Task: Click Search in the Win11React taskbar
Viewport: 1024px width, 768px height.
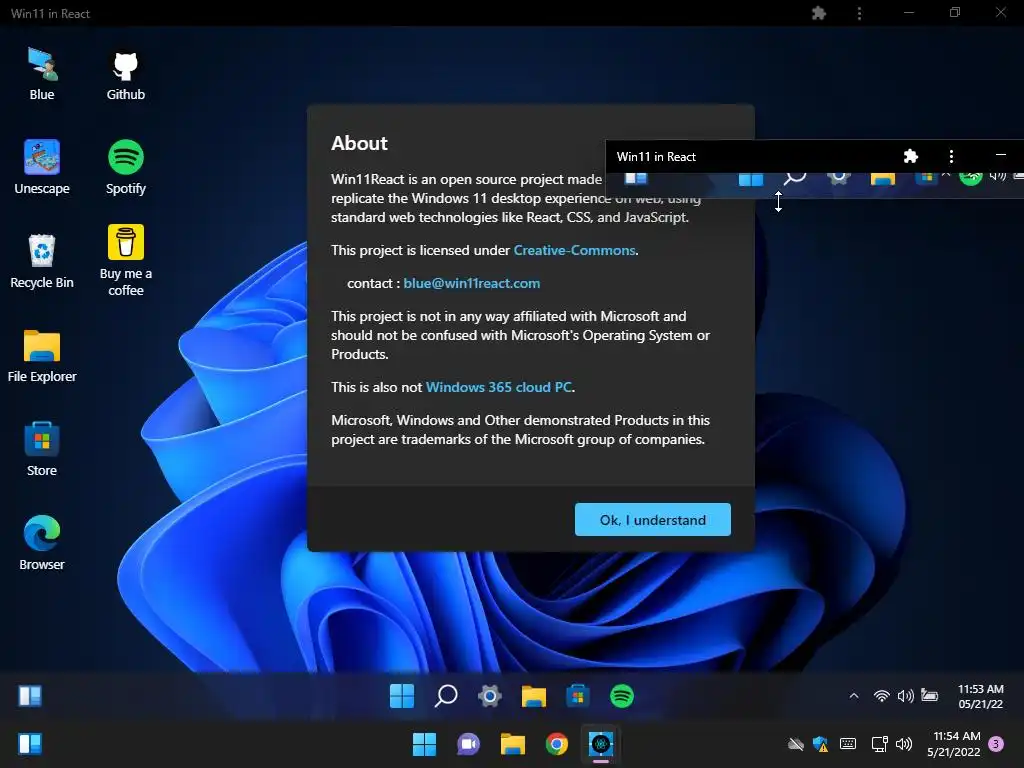Action: click(446, 696)
